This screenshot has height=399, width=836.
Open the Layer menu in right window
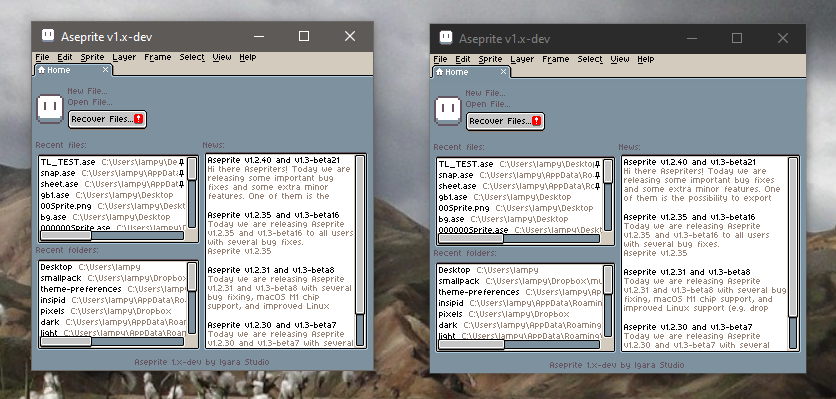click(522, 59)
